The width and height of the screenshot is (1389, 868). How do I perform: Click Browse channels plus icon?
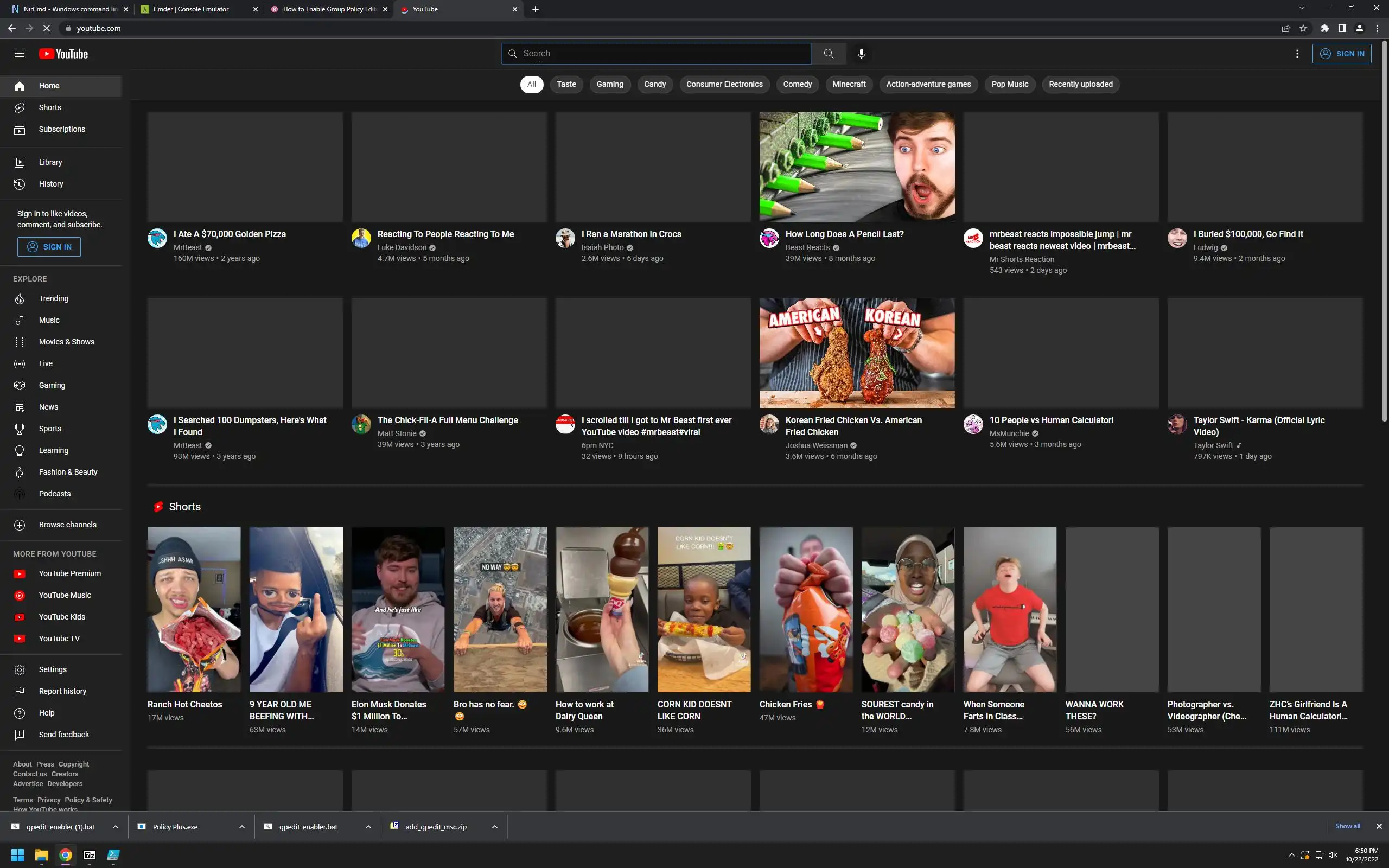20,525
